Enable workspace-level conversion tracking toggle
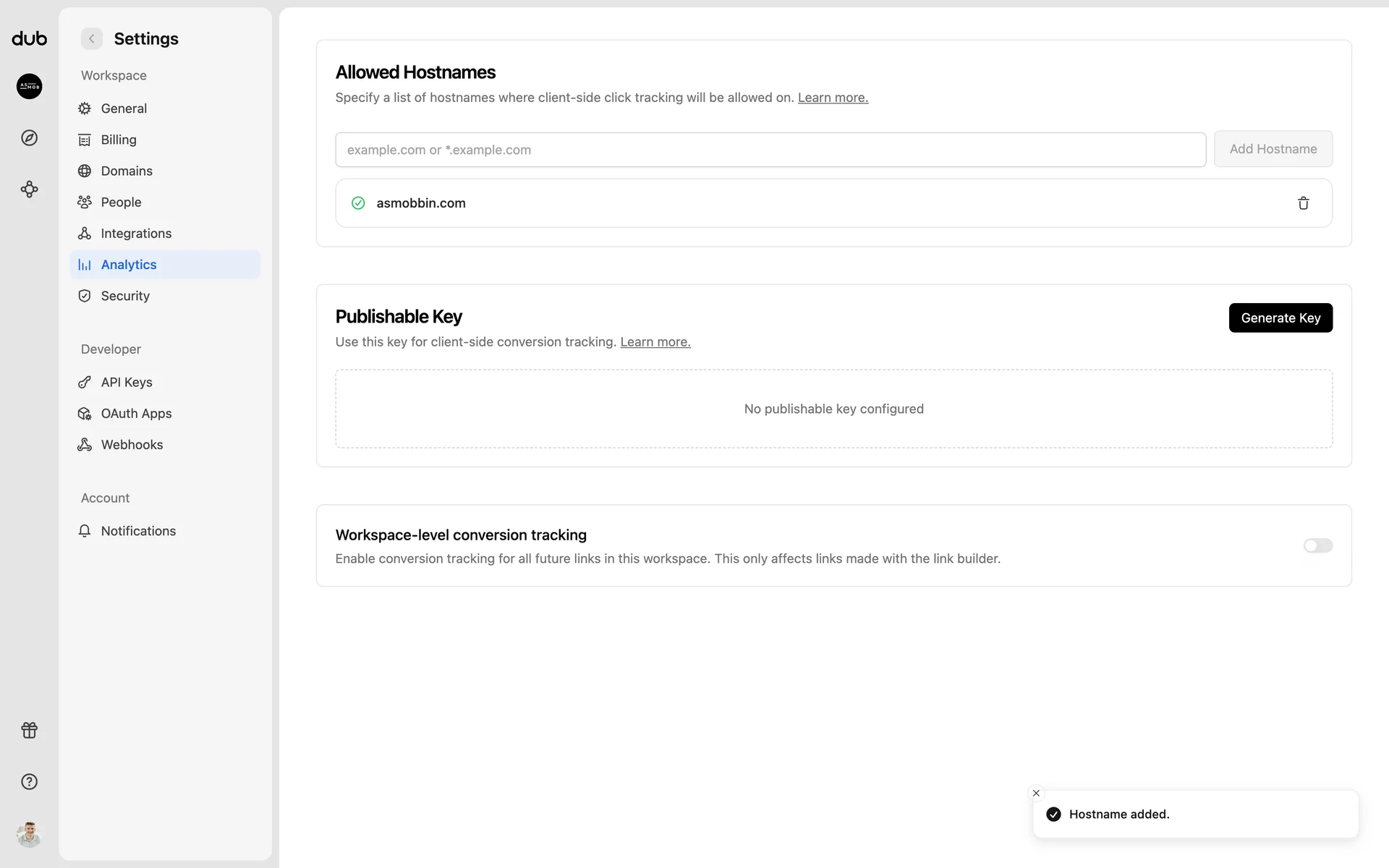Viewport: 1389px width, 868px height. (x=1317, y=545)
